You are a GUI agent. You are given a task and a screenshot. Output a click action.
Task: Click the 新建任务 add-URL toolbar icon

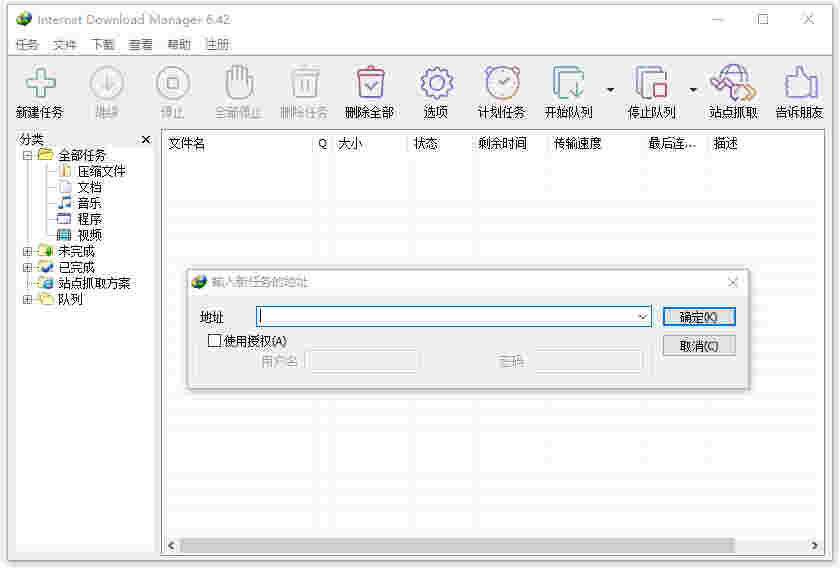(x=40, y=83)
